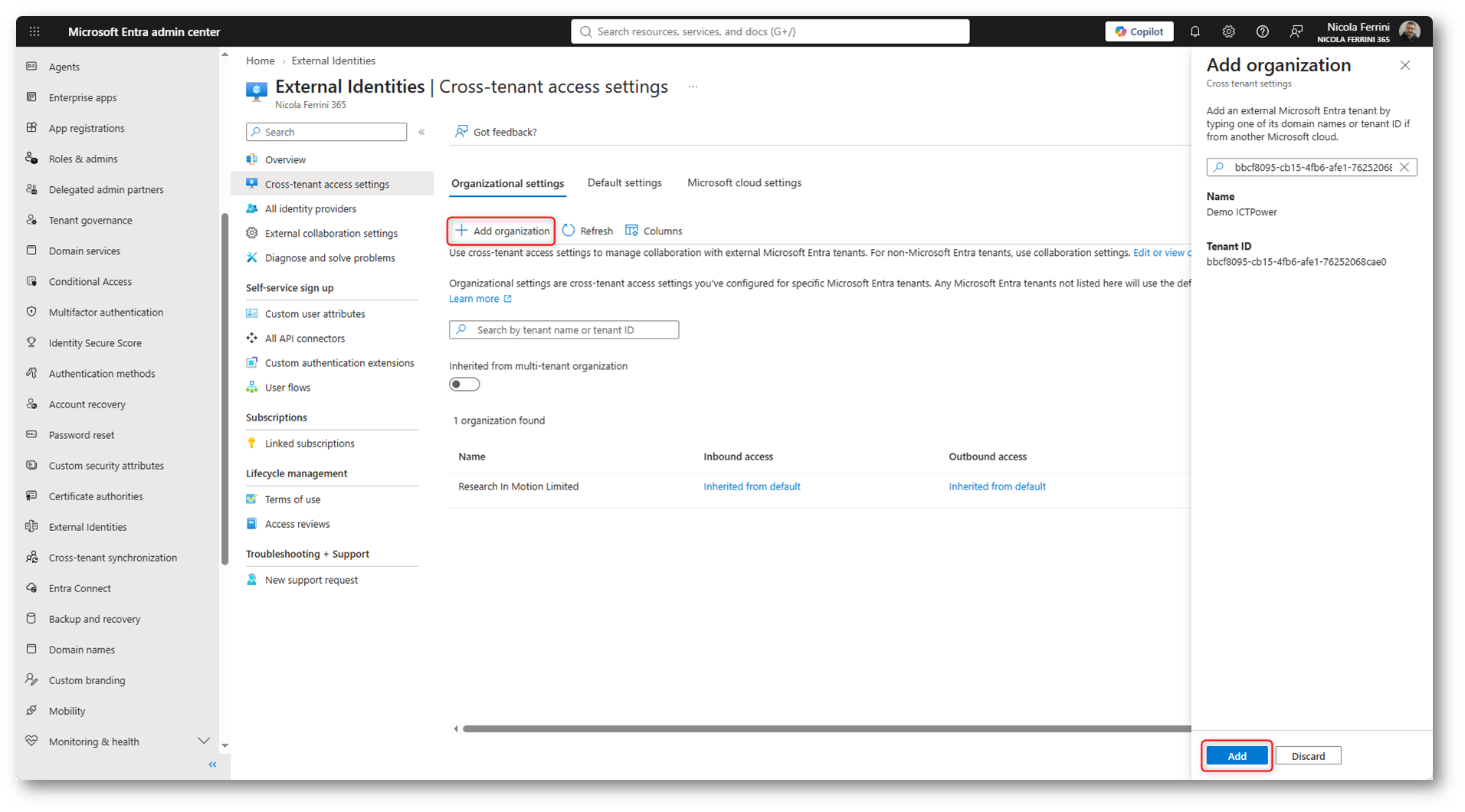Click the horizontal scrollbar under the table

pyautogui.click(x=826, y=729)
